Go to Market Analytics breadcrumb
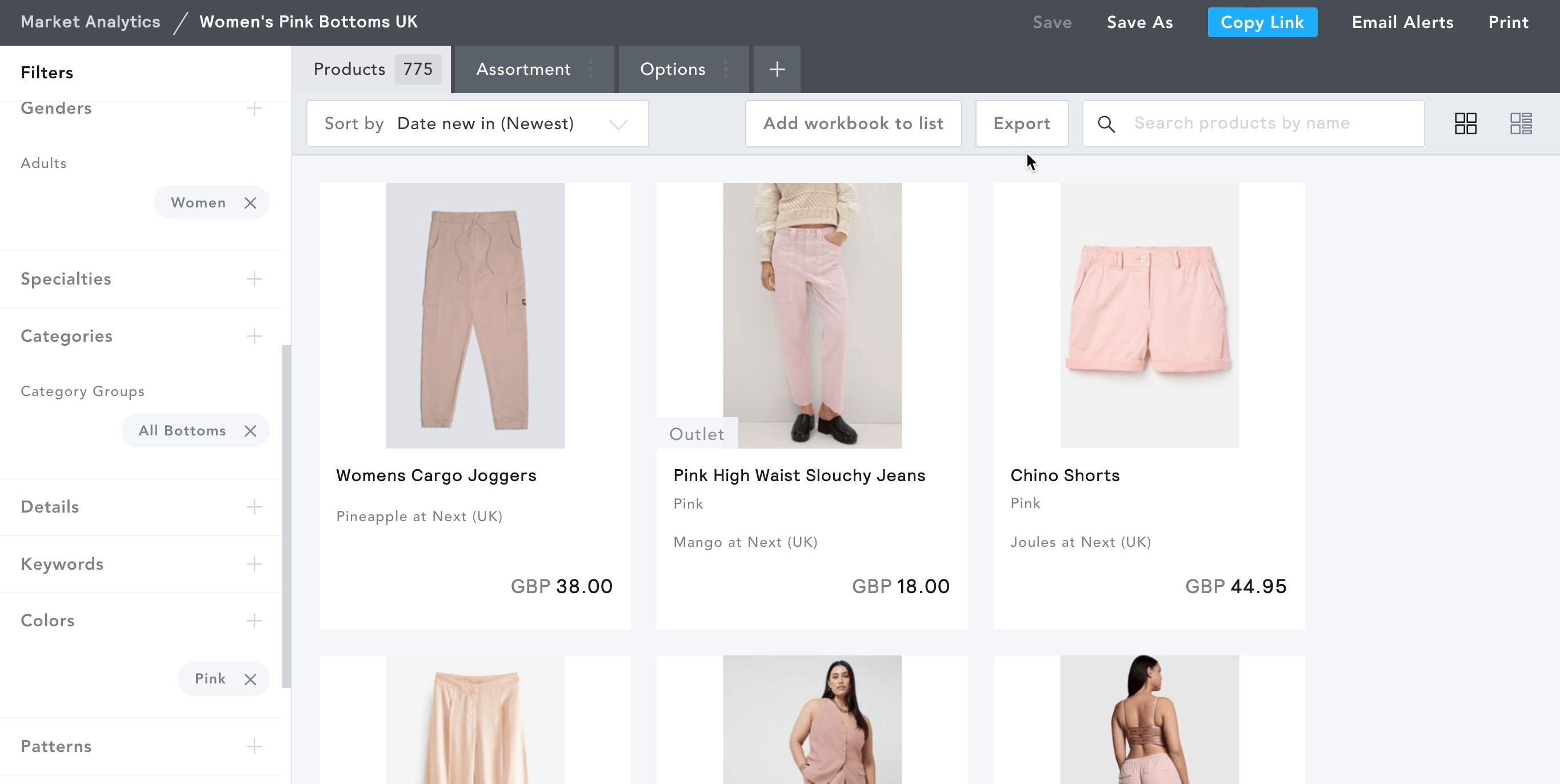The width and height of the screenshot is (1560, 784). pyautogui.click(x=90, y=22)
